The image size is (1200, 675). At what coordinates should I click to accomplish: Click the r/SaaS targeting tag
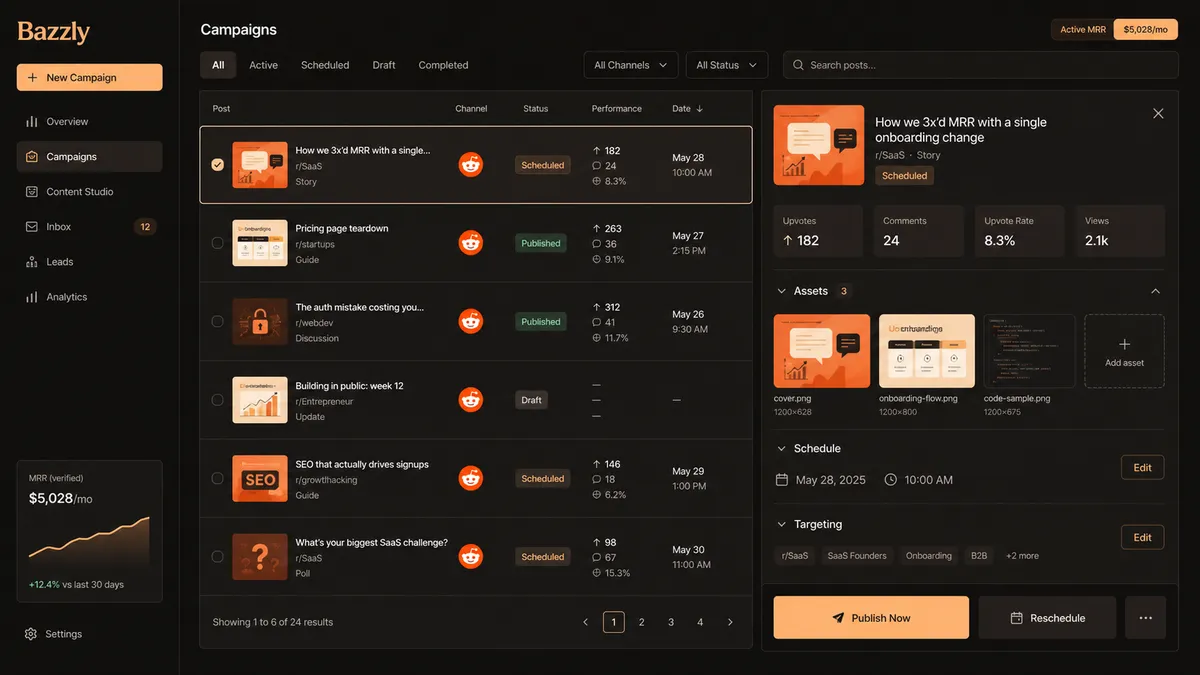795,556
